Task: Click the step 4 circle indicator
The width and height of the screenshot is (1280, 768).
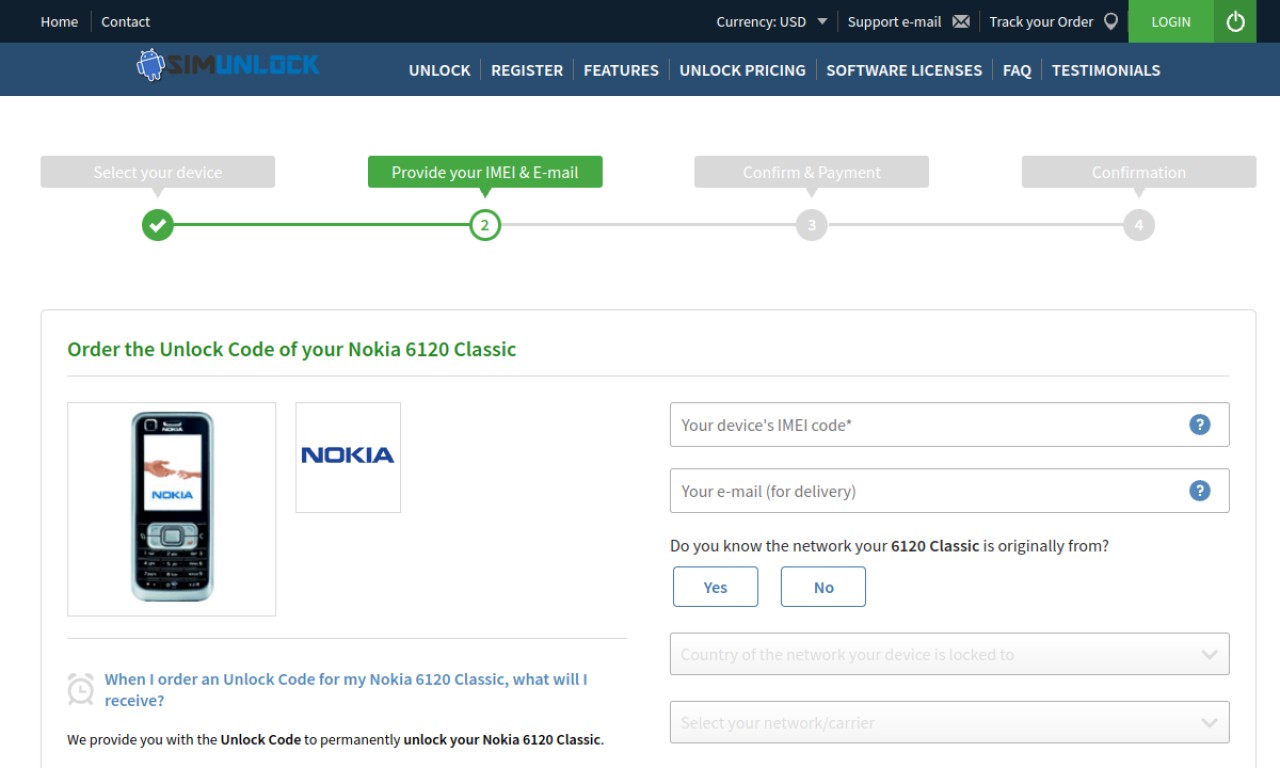Action: (x=1139, y=225)
